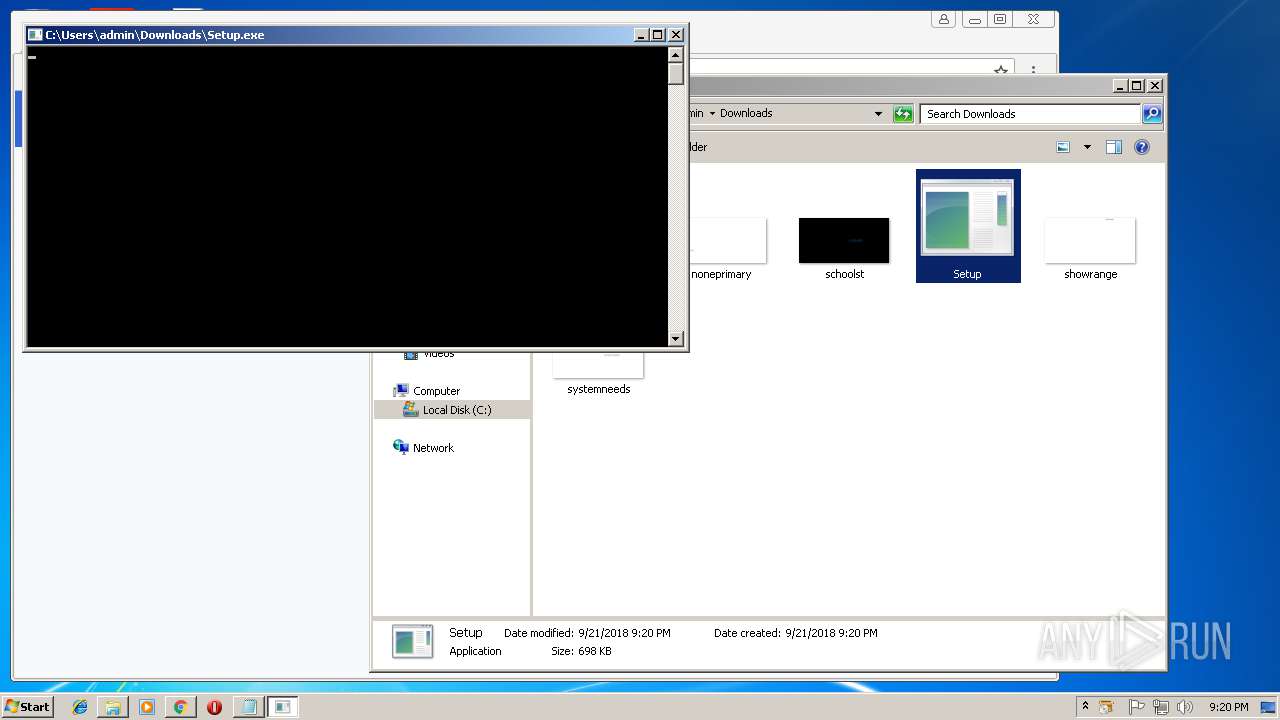Open Action Center flag tray icon

click(1137, 707)
